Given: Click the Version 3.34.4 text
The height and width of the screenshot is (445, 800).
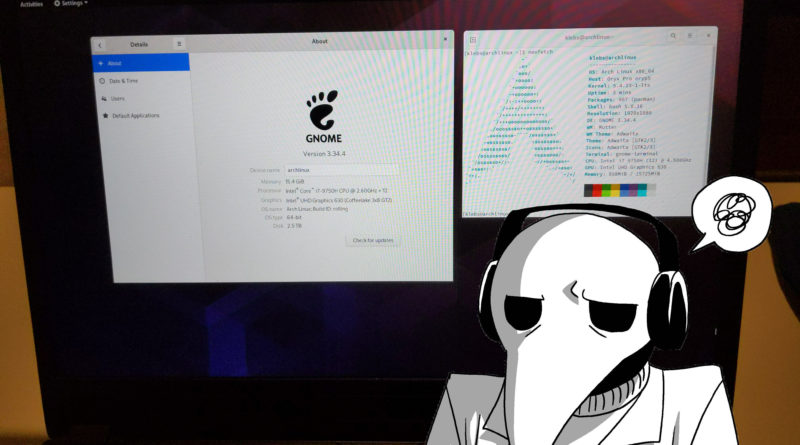Looking at the screenshot, I should click(324, 154).
